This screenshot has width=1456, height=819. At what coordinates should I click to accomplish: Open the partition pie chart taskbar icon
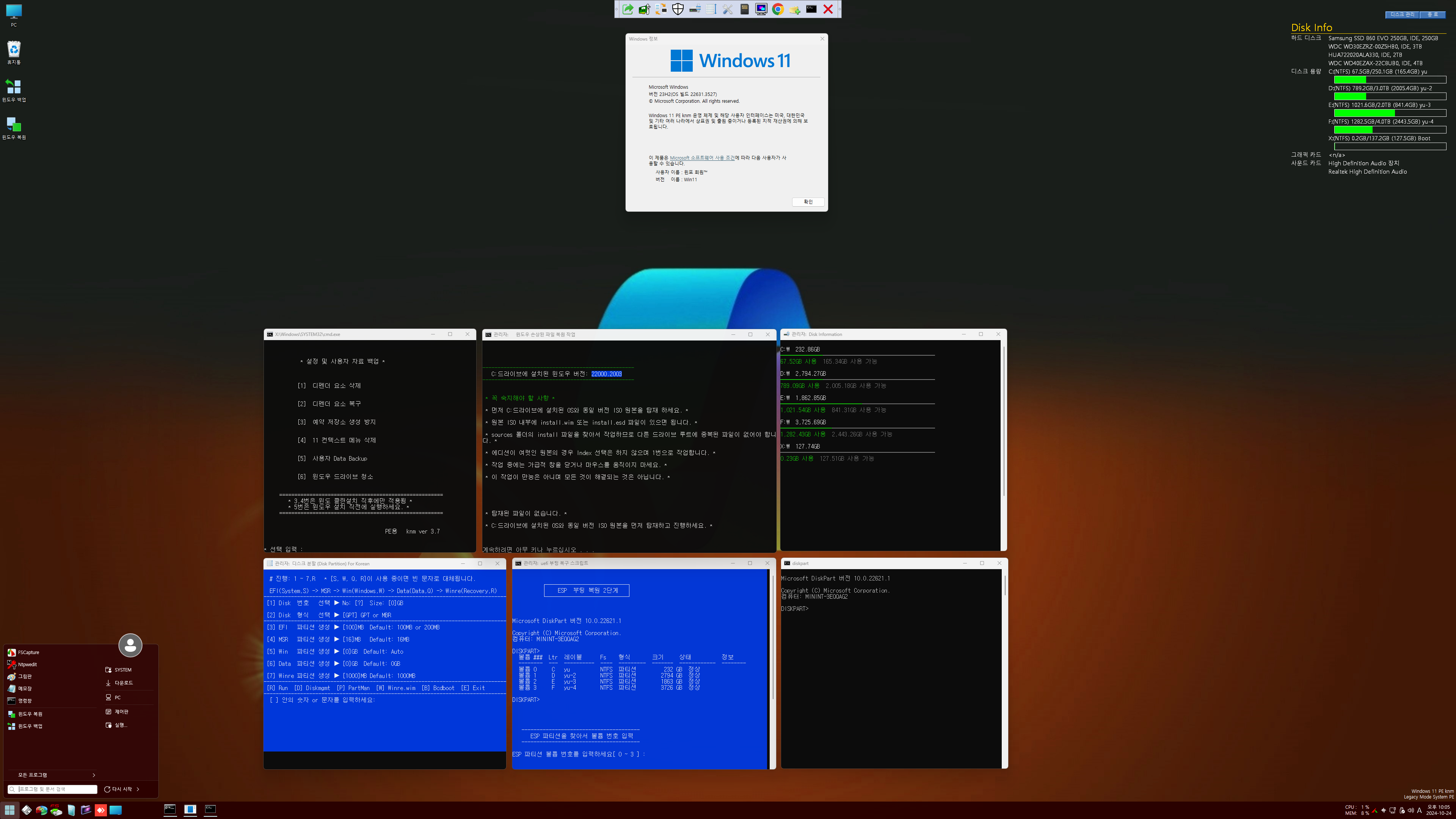click(41, 810)
